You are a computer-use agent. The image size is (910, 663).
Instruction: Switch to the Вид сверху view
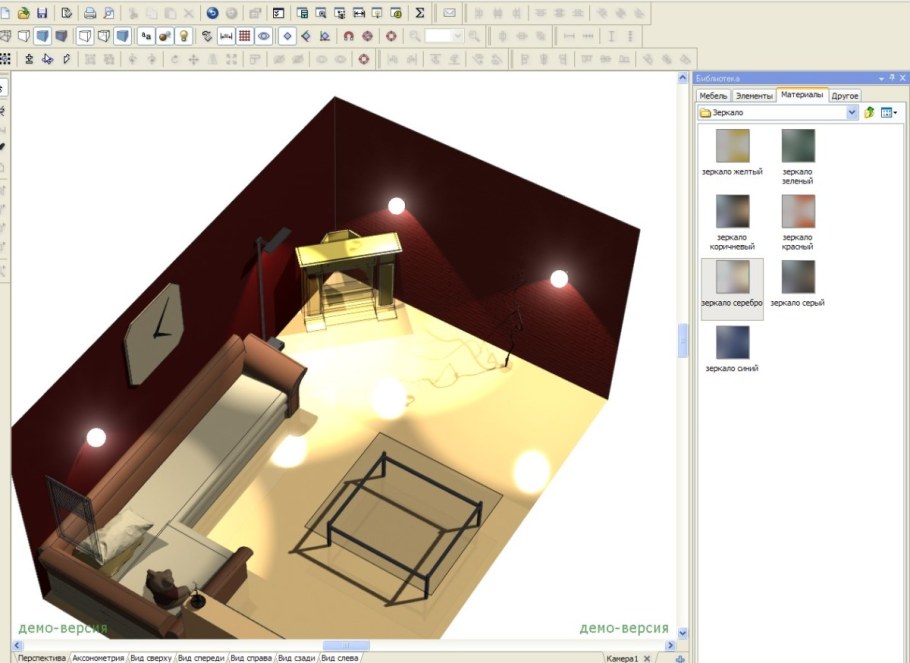[152, 658]
